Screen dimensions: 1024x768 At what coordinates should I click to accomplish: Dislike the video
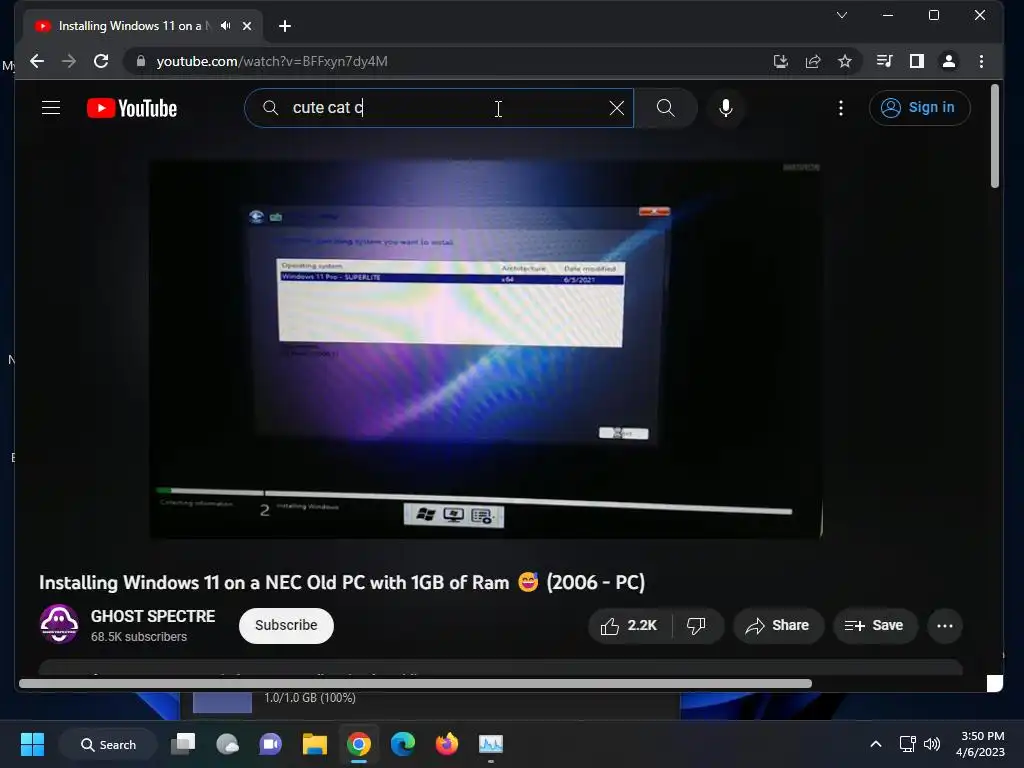click(697, 626)
